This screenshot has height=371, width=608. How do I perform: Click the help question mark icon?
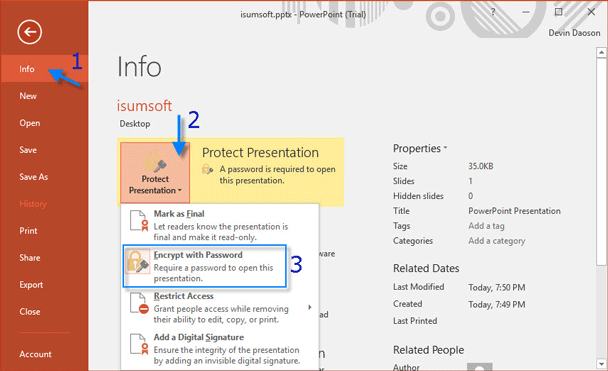(x=493, y=12)
